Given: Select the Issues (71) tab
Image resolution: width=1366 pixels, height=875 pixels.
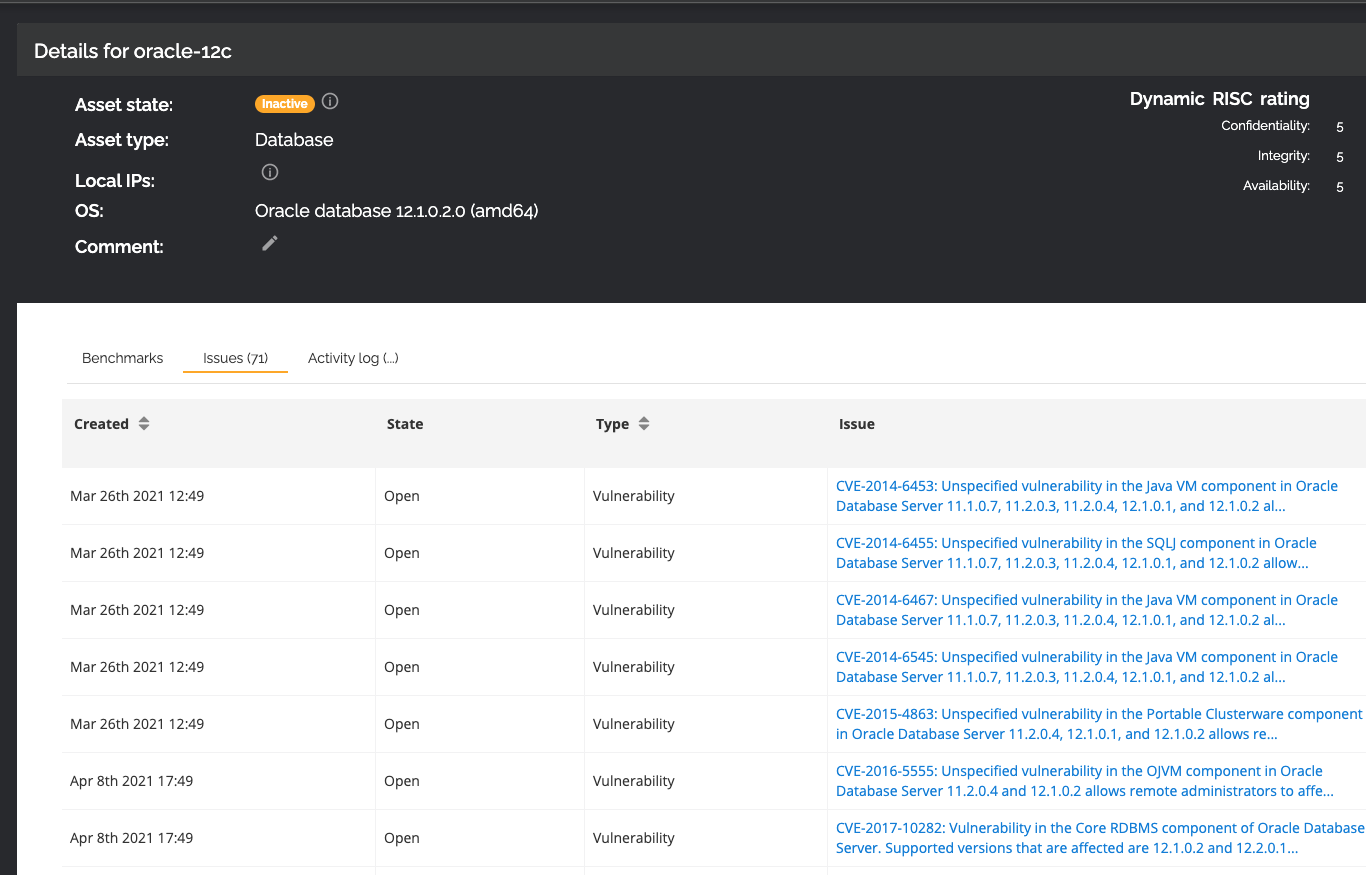Looking at the screenshot, I should coord(235,358).
